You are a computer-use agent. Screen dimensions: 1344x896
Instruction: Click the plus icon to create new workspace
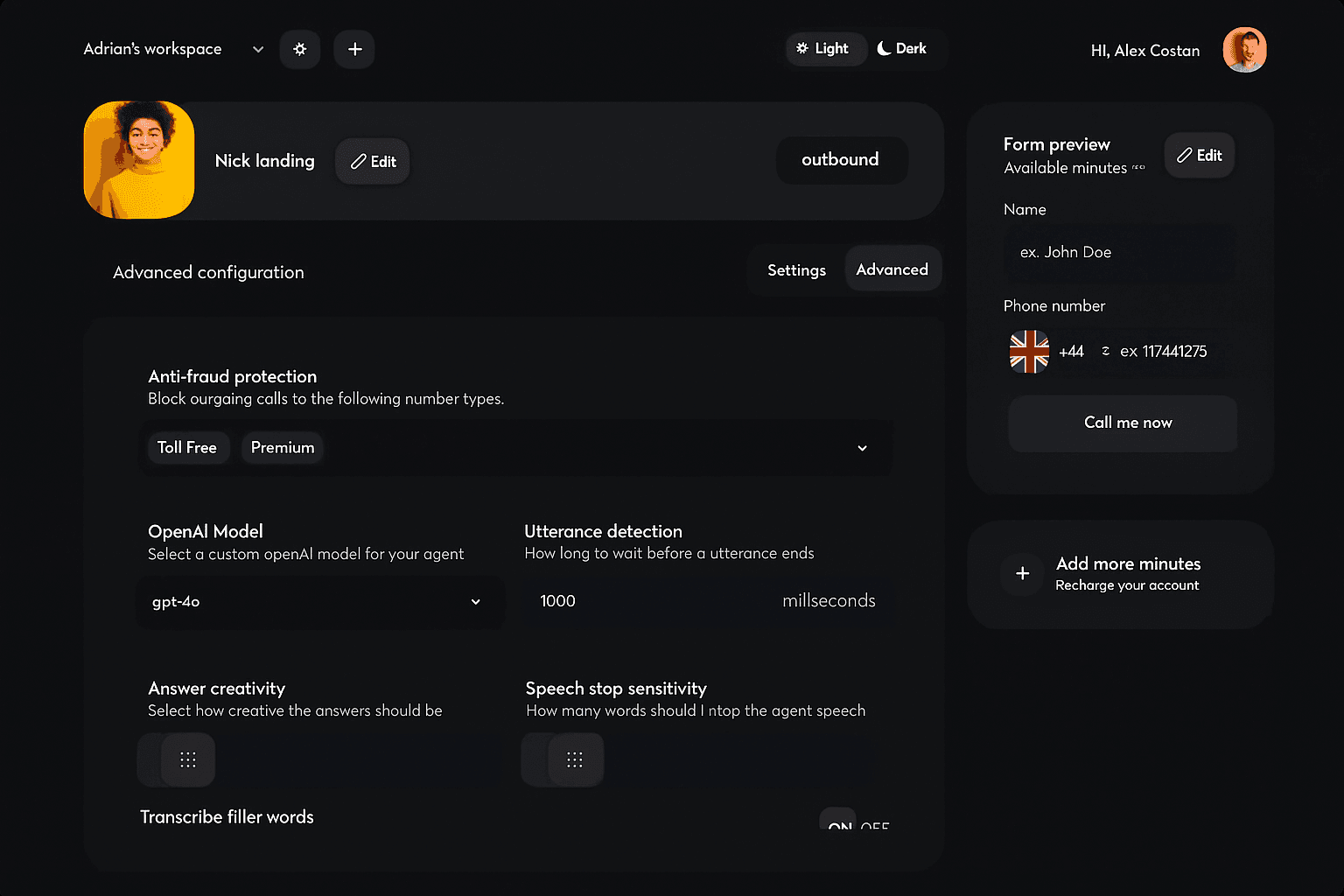(354, 49)
